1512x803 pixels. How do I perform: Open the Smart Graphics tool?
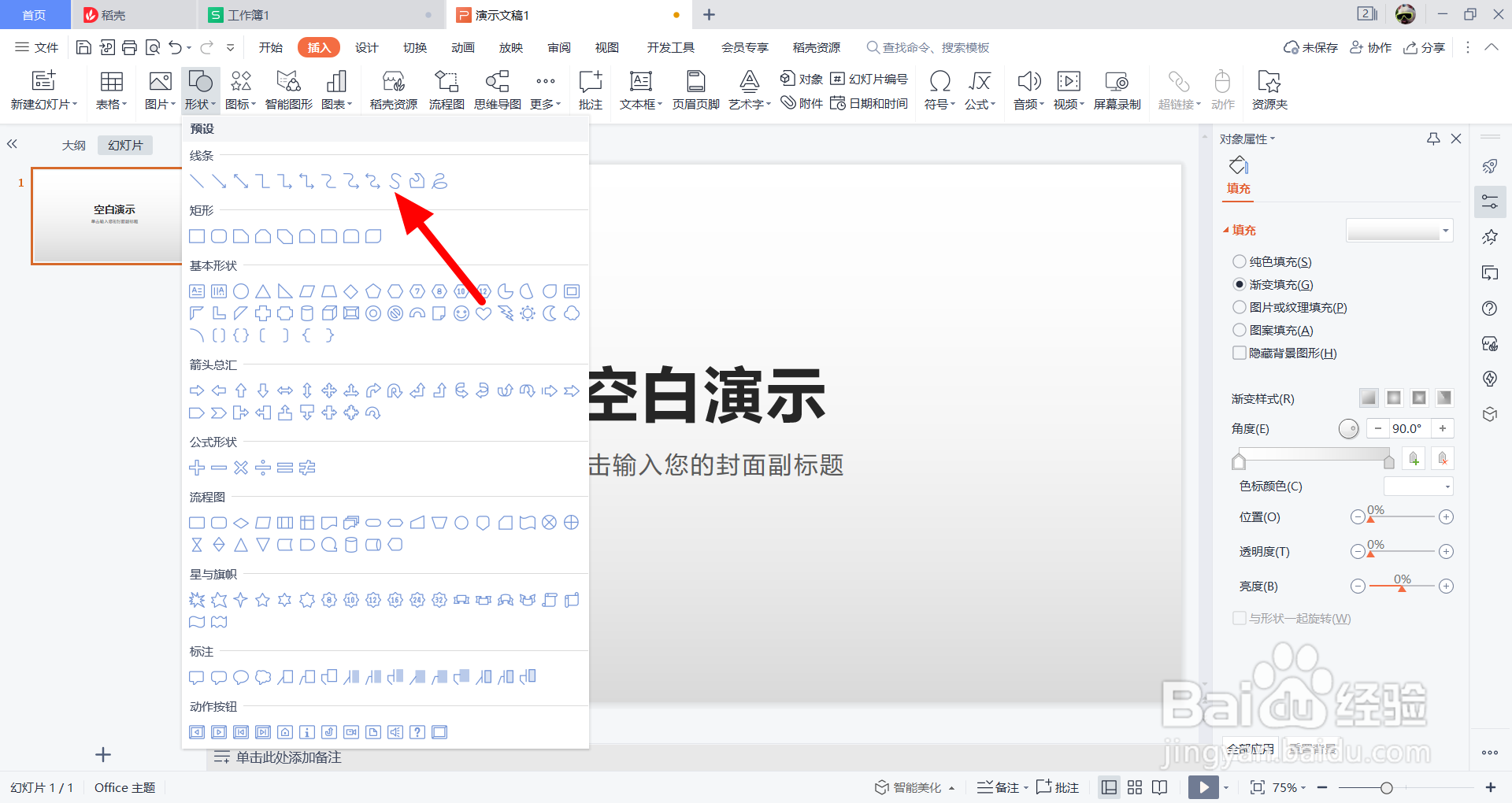(x=288, y=90)
